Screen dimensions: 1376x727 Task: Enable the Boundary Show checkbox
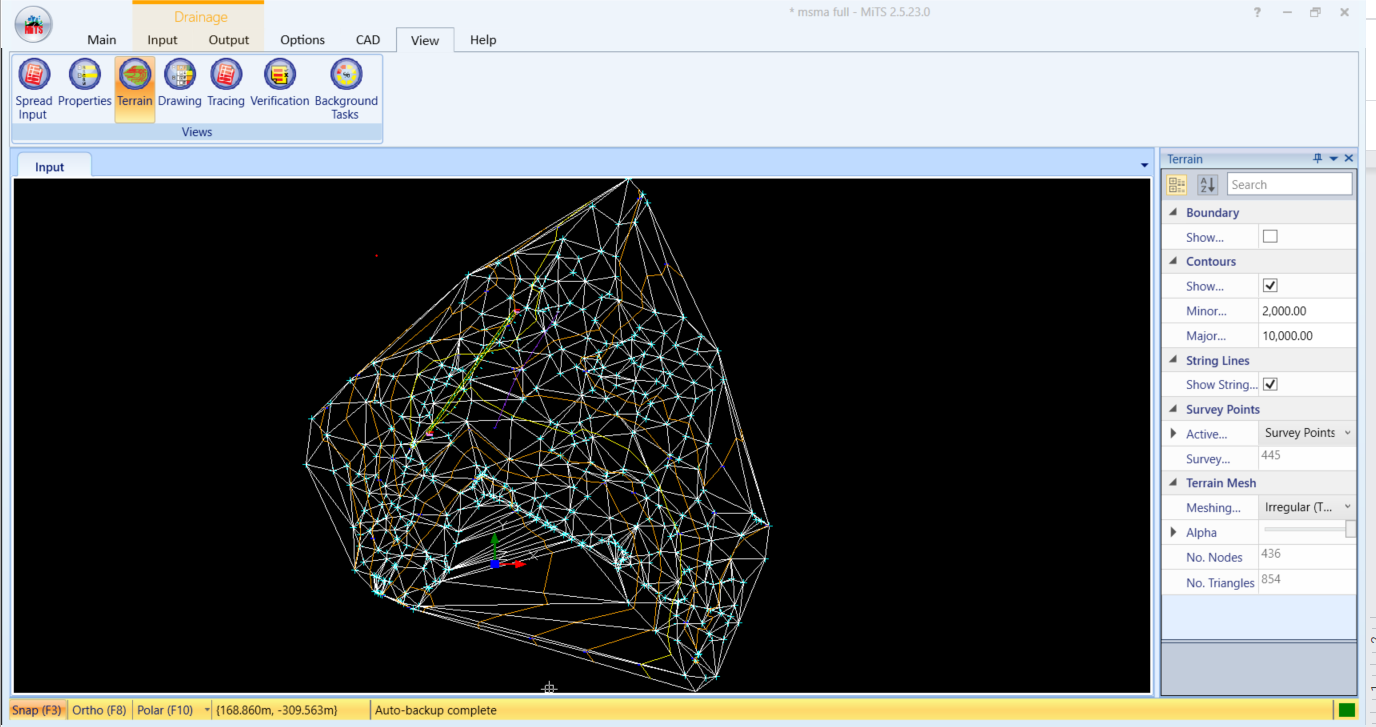click(1270, 237)
